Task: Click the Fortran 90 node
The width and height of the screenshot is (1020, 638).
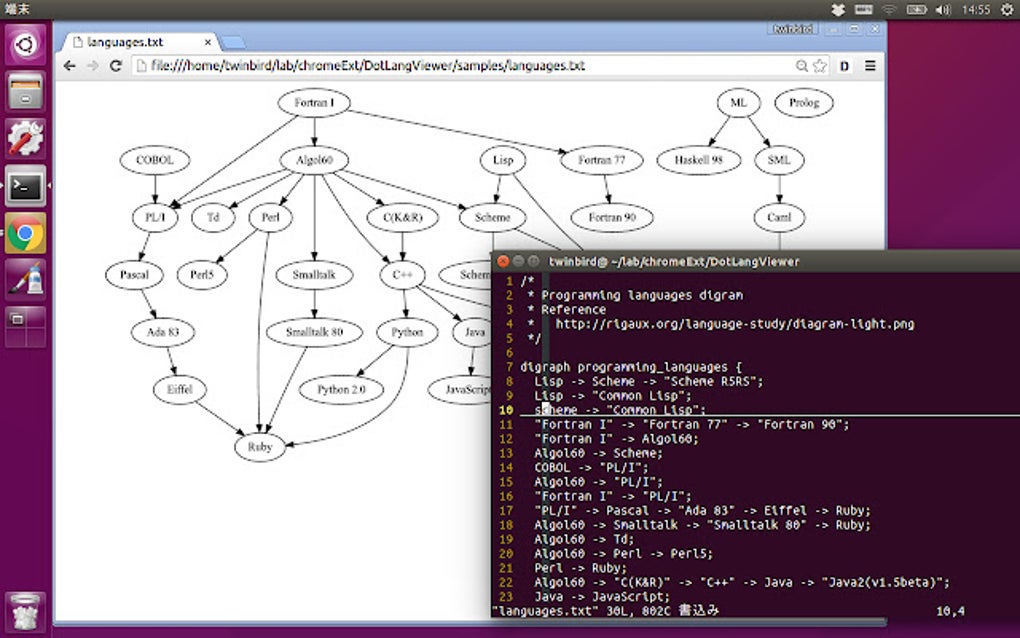Action: 611,217
